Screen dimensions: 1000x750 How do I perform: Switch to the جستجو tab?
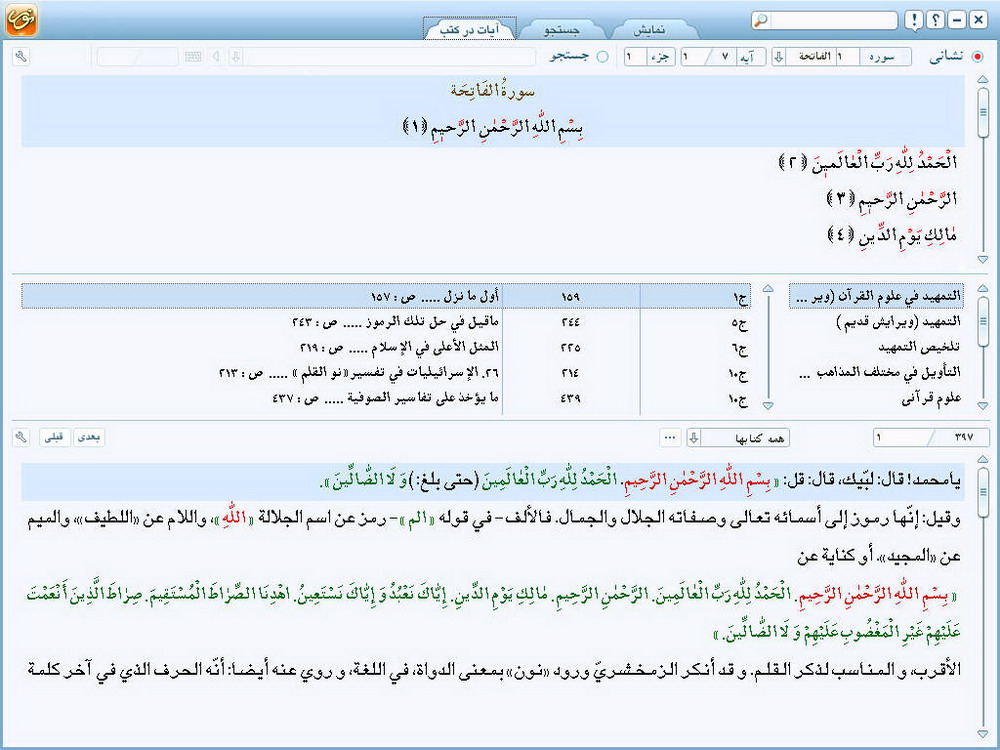pos(561,29)
